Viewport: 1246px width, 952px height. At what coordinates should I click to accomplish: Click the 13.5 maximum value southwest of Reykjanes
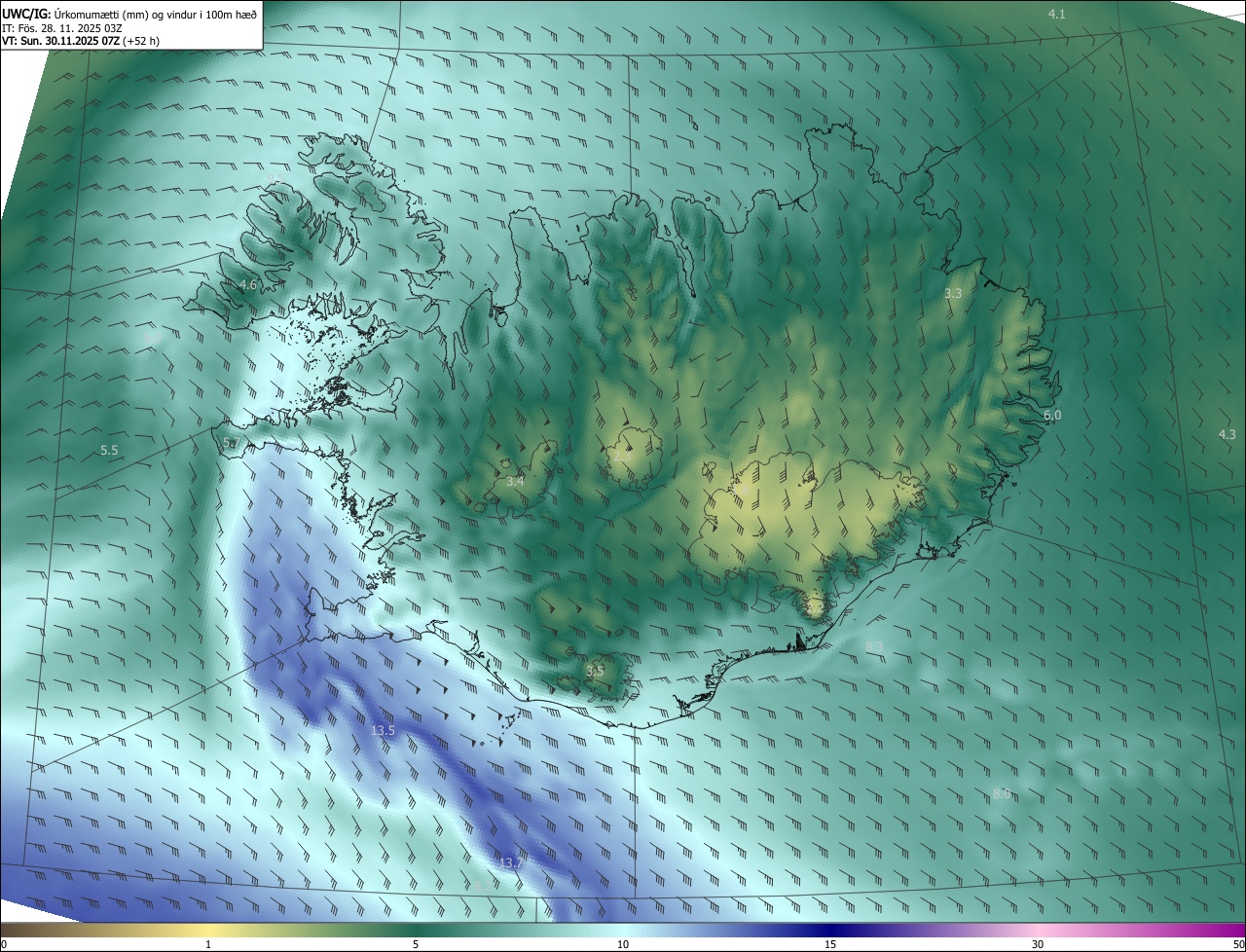383,731
